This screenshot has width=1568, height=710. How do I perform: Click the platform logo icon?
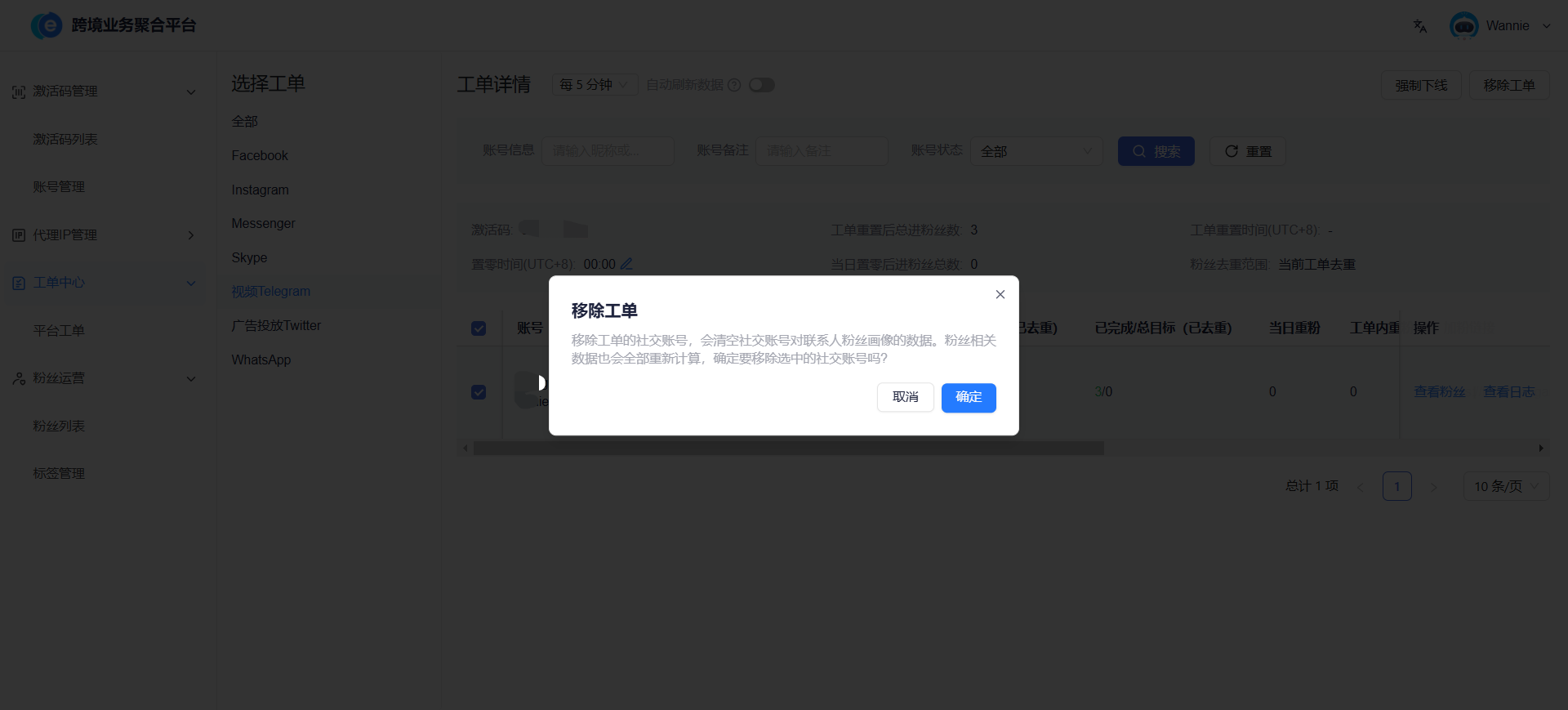tap(47, 25)
